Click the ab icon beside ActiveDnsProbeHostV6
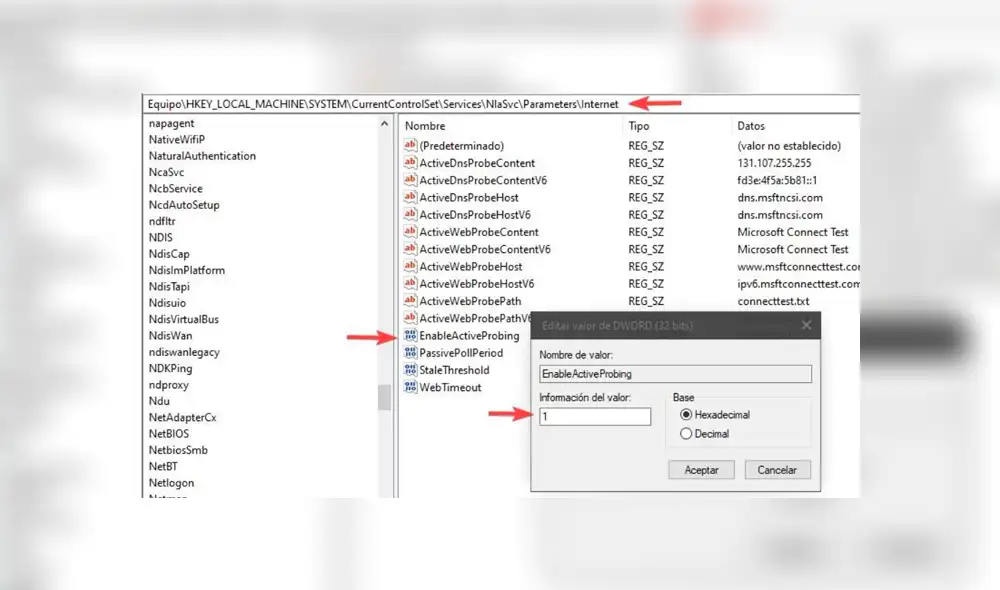Screen dimensions: 1000x590 (409, 214)
